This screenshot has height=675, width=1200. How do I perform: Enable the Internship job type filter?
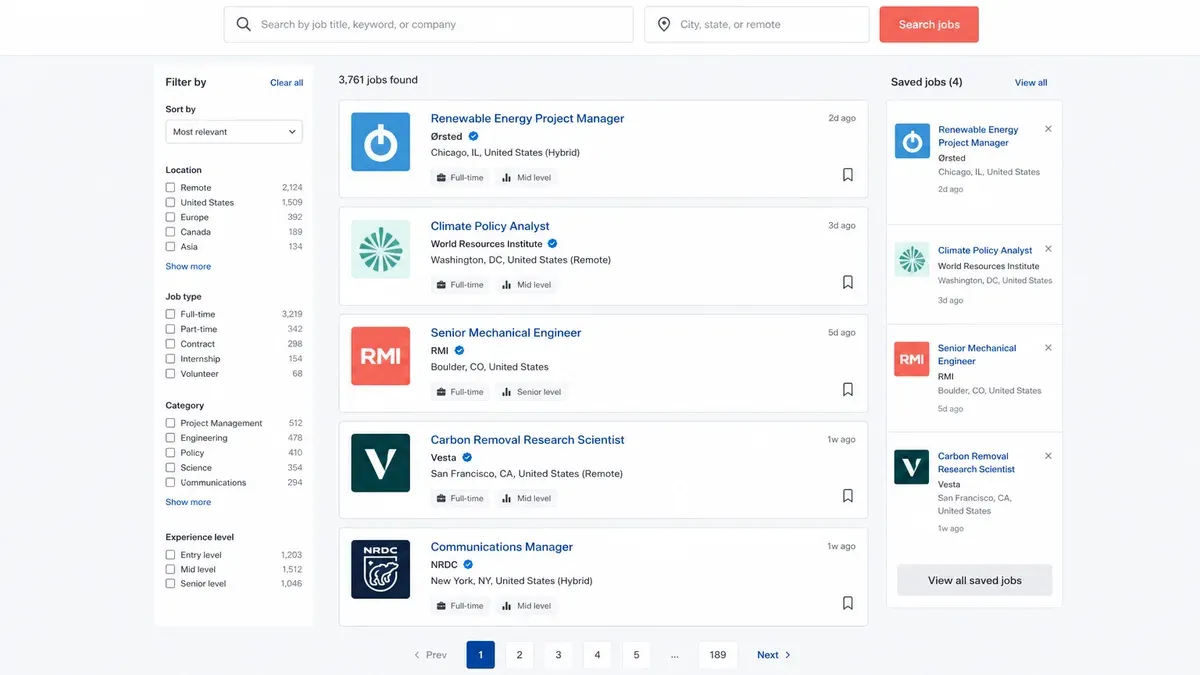click(170, 359)
